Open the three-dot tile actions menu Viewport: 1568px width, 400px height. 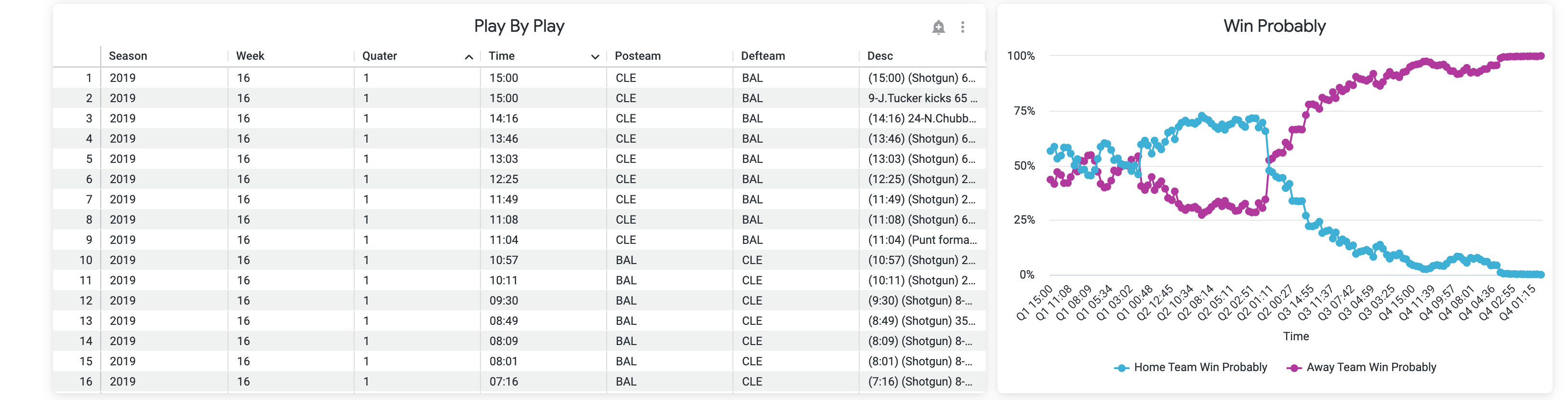pos(962,27)
